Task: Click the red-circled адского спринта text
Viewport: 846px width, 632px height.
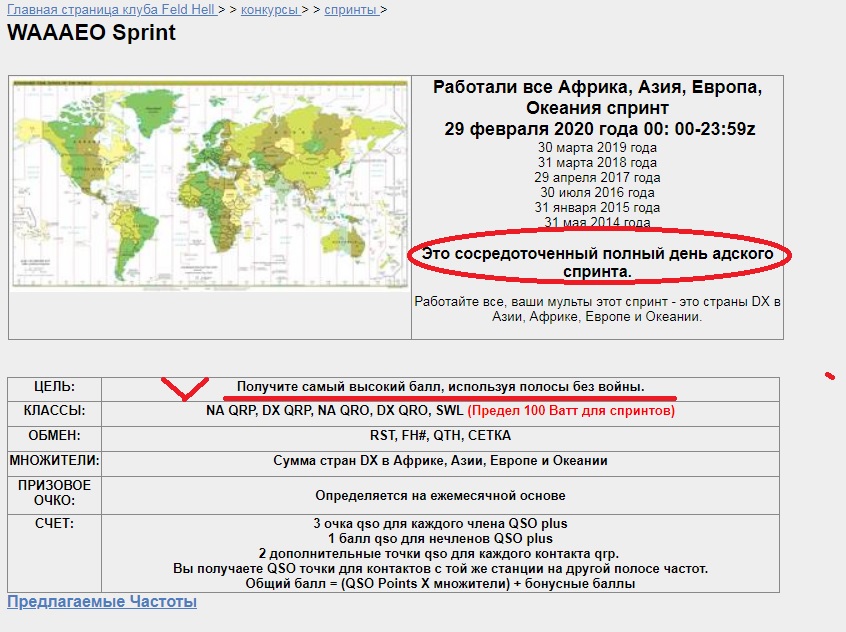Action: pyautogui.click(x=597, y=263)
